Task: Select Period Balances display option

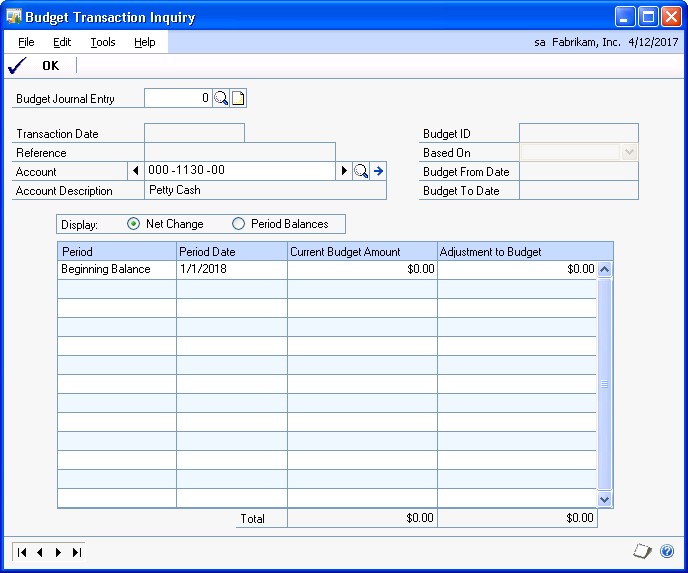Action: click(238, 224)
